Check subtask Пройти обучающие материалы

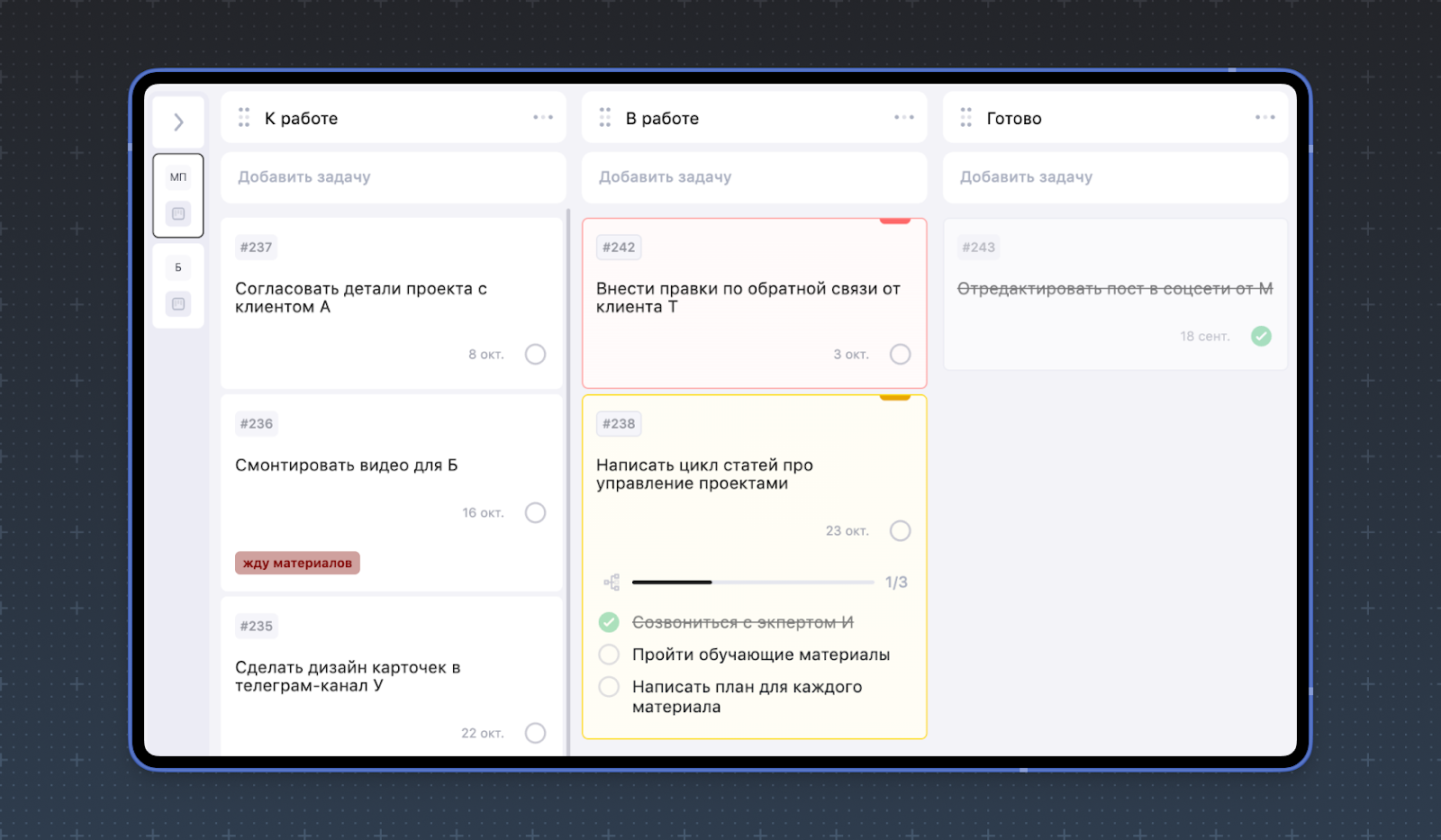pyautogui.click(x=609, y=655)
